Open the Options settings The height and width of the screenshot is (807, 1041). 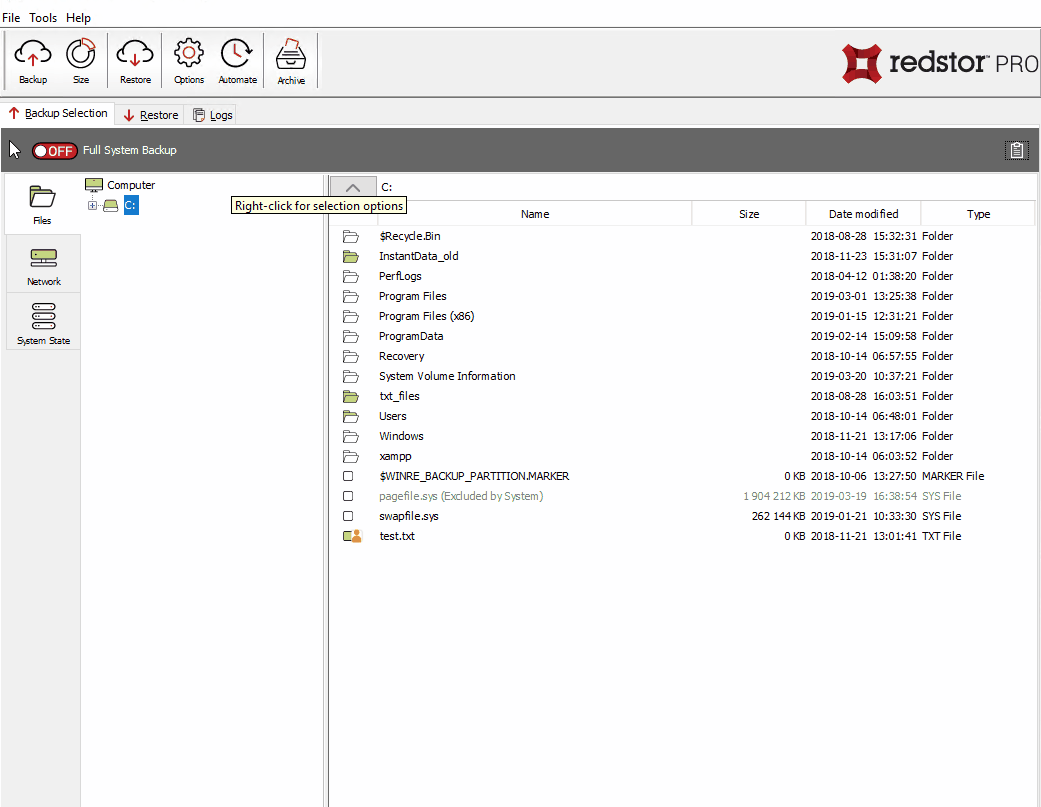coord(188,60)
